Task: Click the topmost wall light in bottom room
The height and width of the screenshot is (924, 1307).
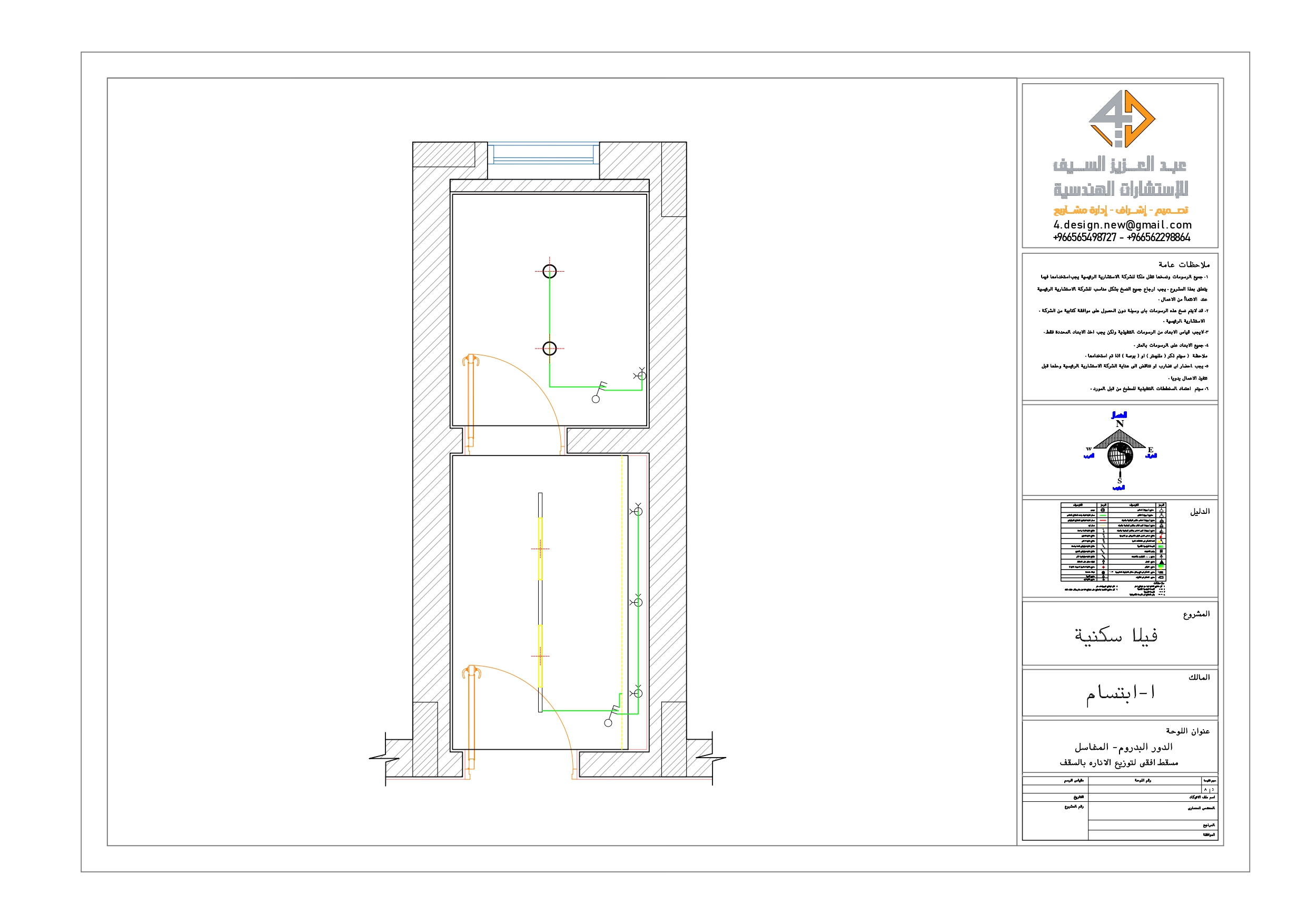Action: pos(638,511)
